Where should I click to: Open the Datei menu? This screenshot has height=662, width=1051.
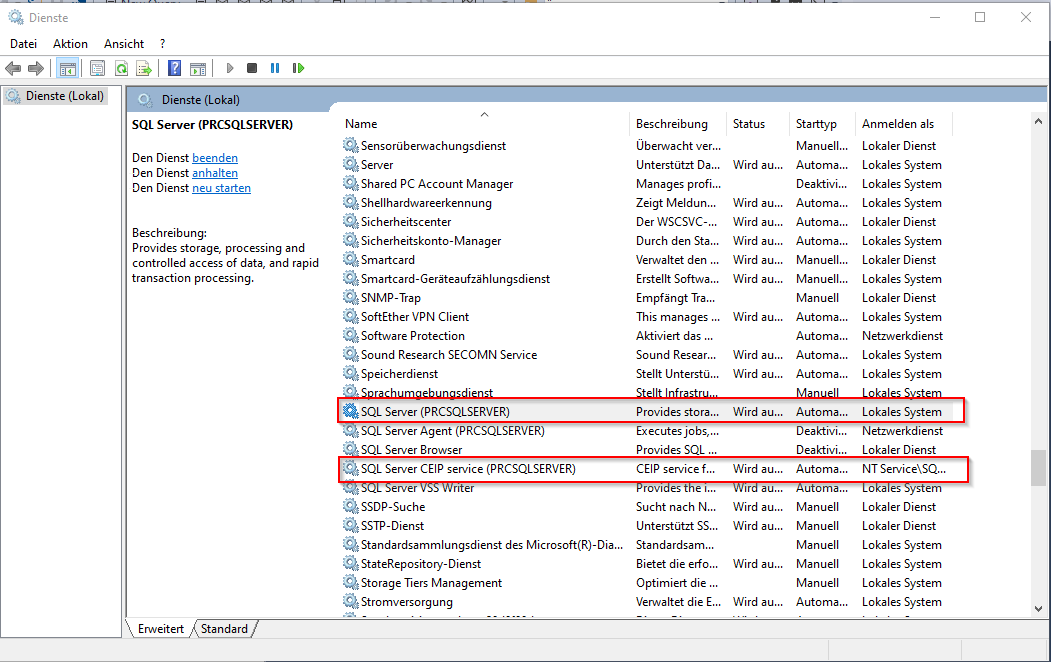[23, 44]
